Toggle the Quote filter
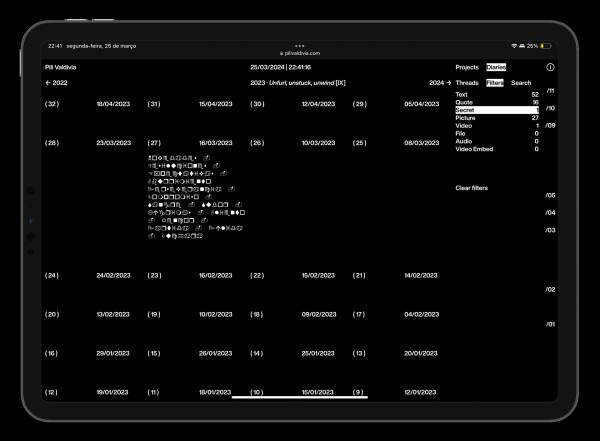 (496, 103)
